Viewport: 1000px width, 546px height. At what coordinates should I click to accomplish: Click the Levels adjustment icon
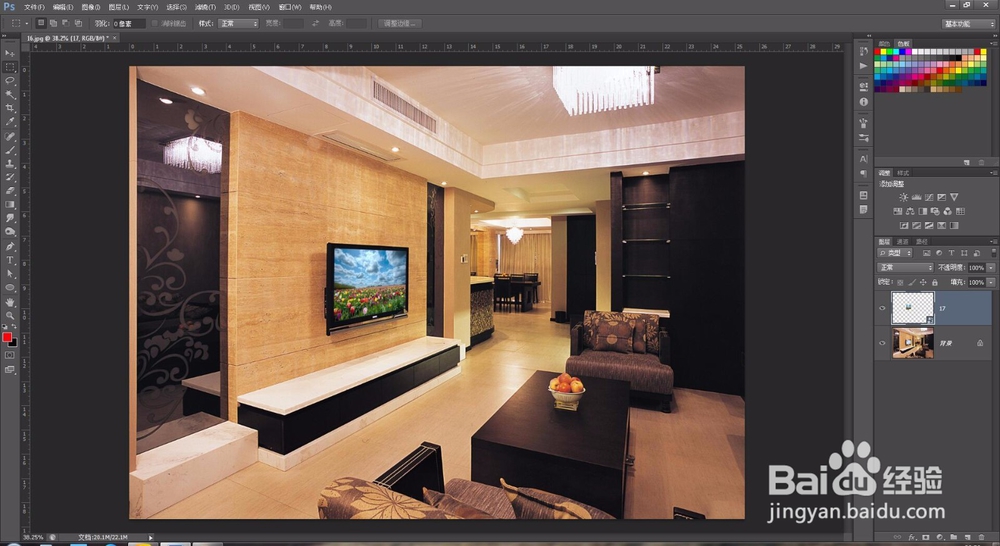tap(916, 197)
